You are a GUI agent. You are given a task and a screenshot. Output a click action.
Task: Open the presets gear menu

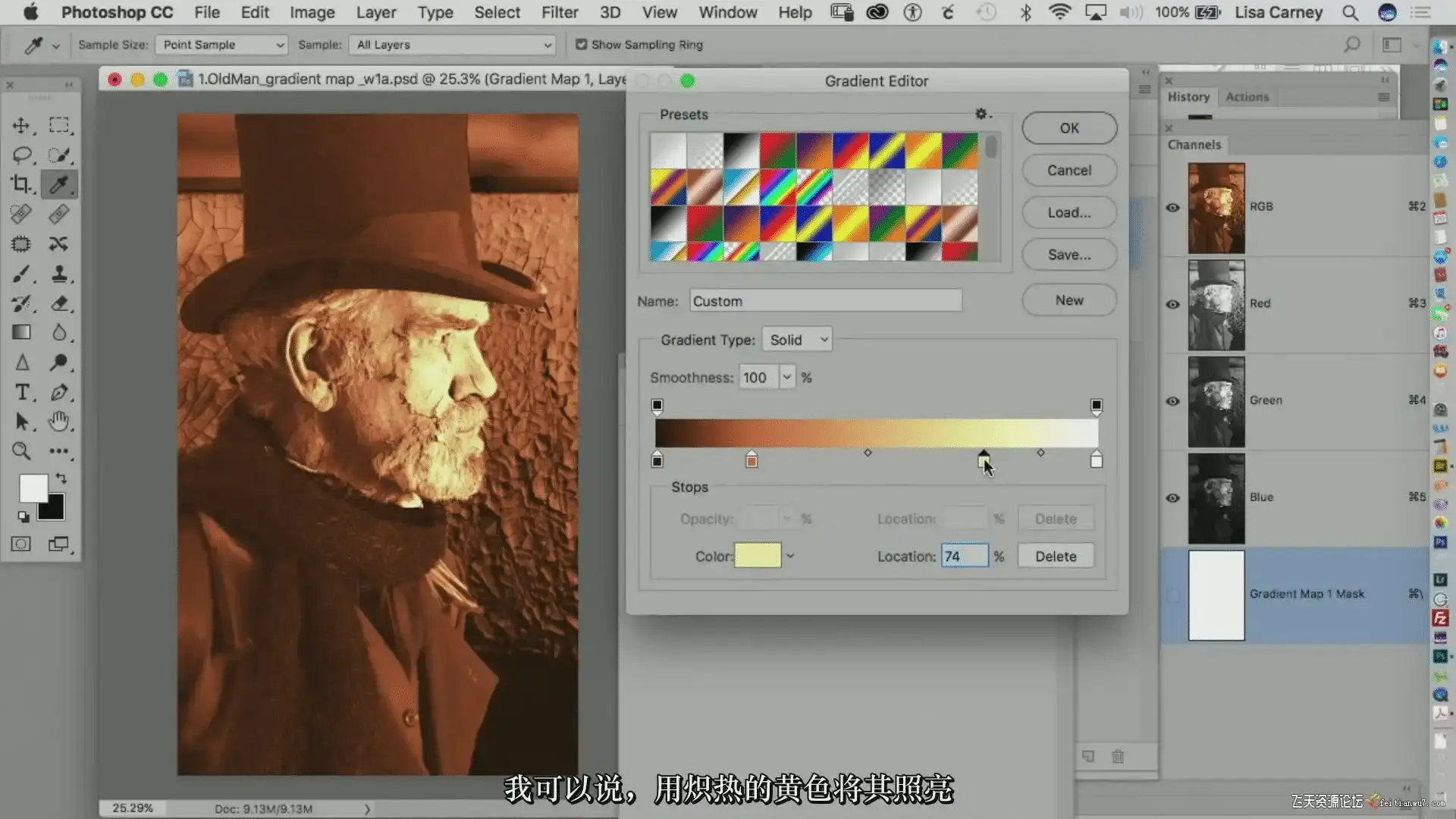tap(981, 114)
